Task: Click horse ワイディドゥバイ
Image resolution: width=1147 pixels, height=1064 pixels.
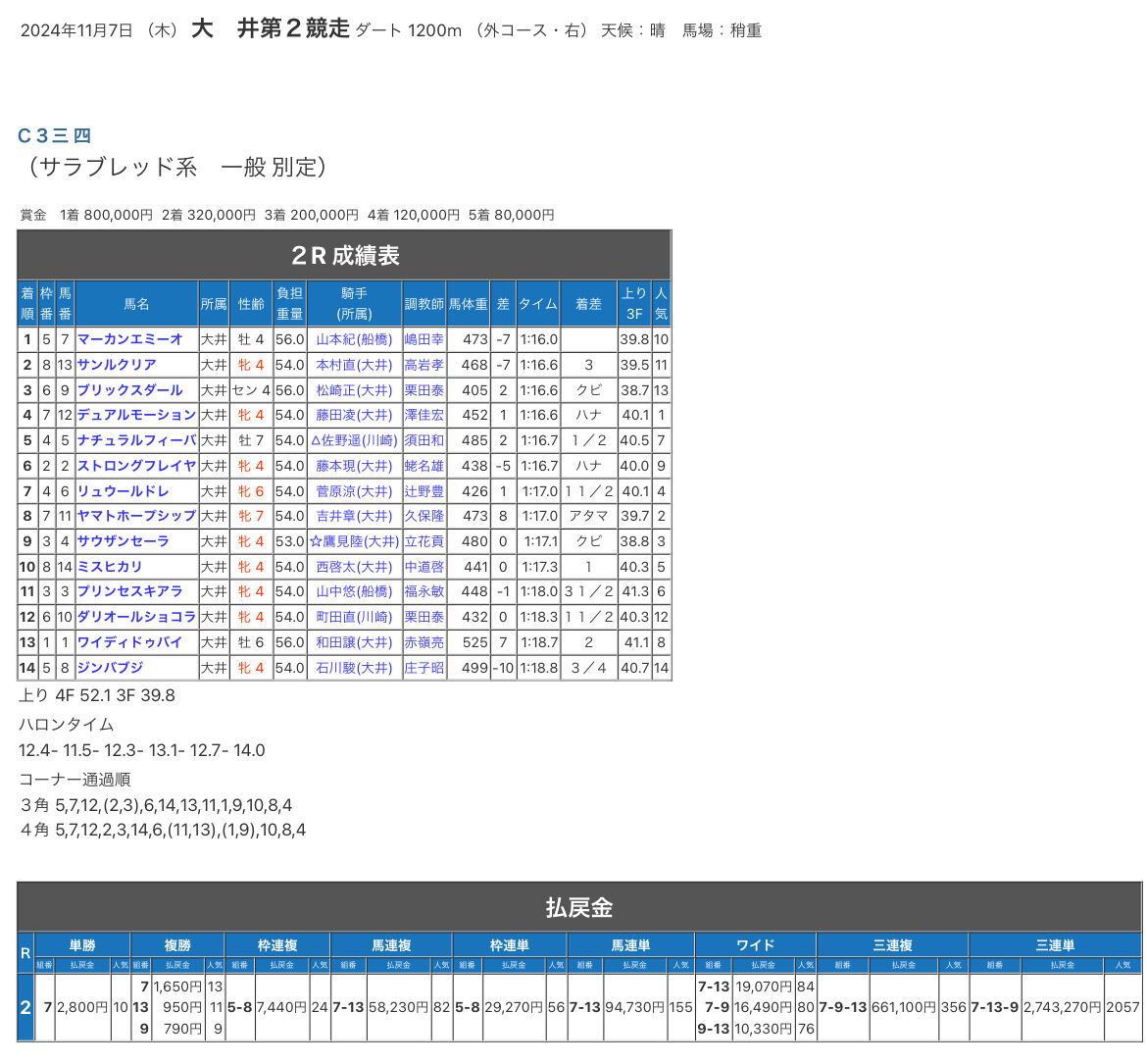Action: click(x=129, y=642)
